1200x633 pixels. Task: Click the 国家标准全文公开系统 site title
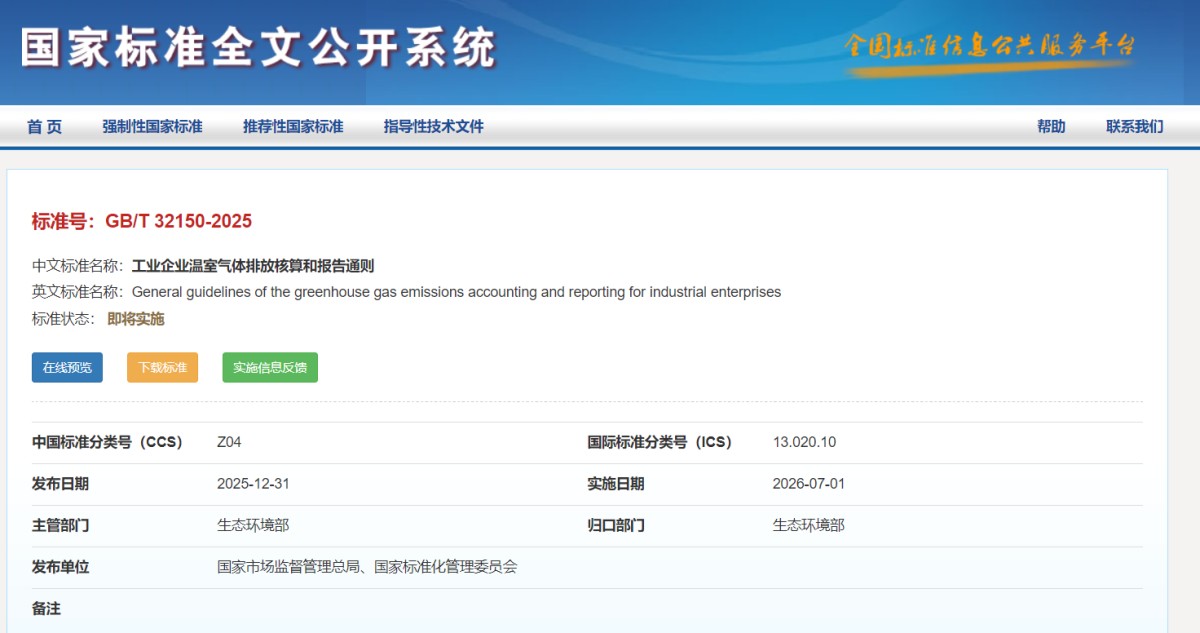point(258,47)
